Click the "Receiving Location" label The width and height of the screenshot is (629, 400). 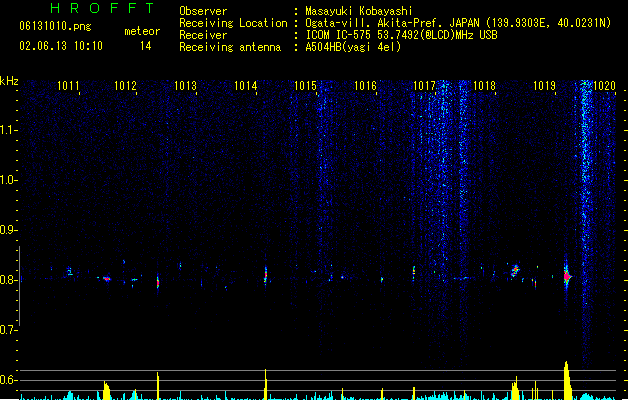233,23
